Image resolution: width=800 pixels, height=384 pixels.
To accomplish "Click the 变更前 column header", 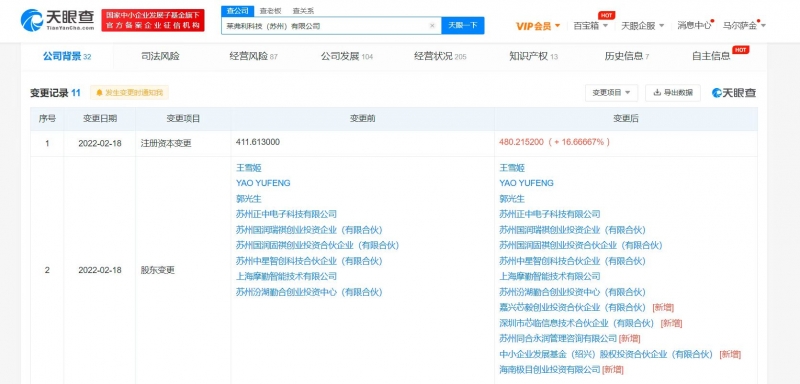I will click(x=362, y=119).
